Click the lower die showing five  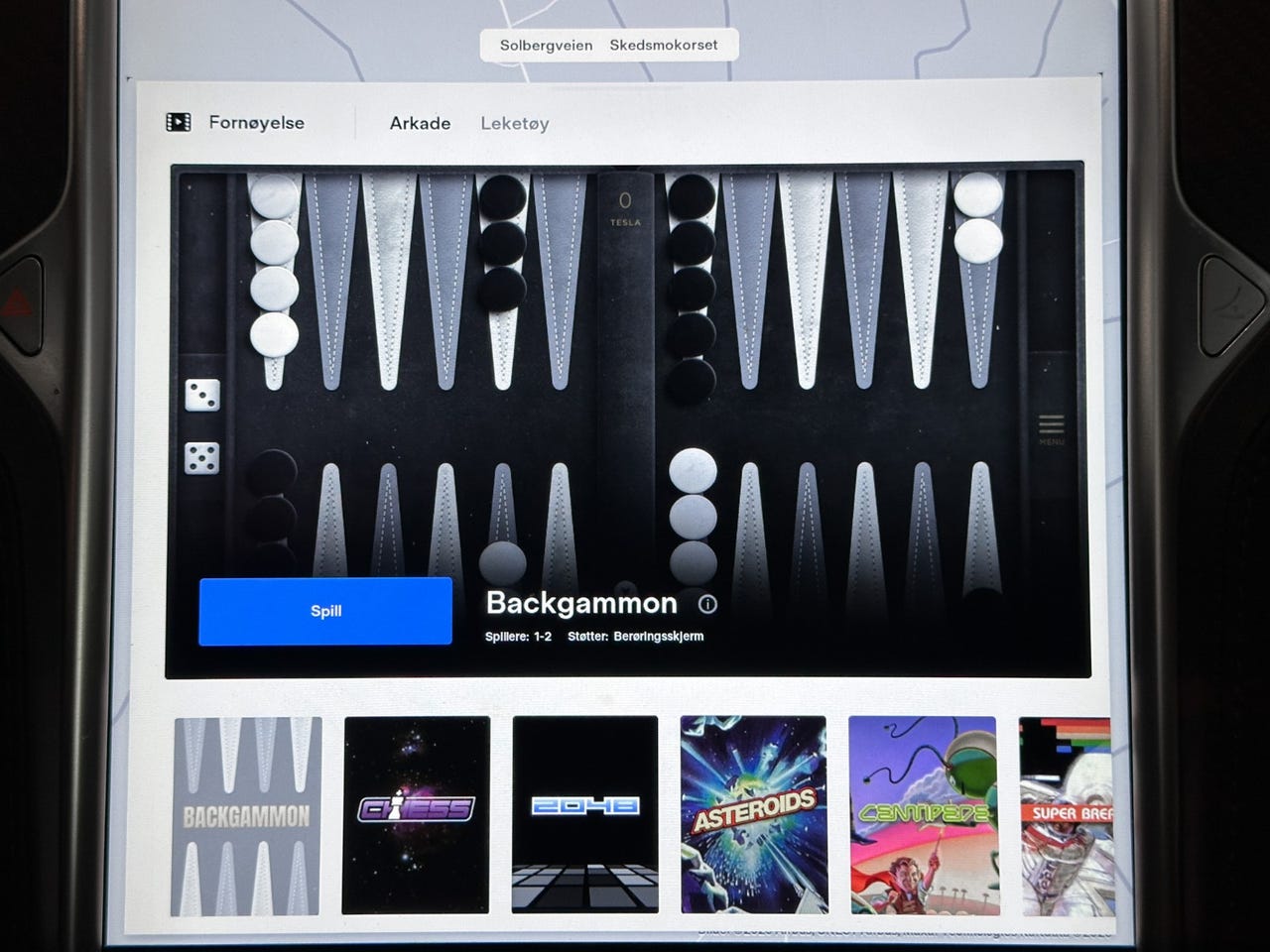click(201, 458)
